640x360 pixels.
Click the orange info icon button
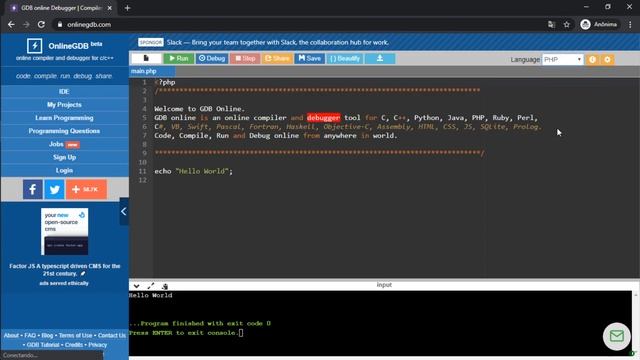click(592, 60)
